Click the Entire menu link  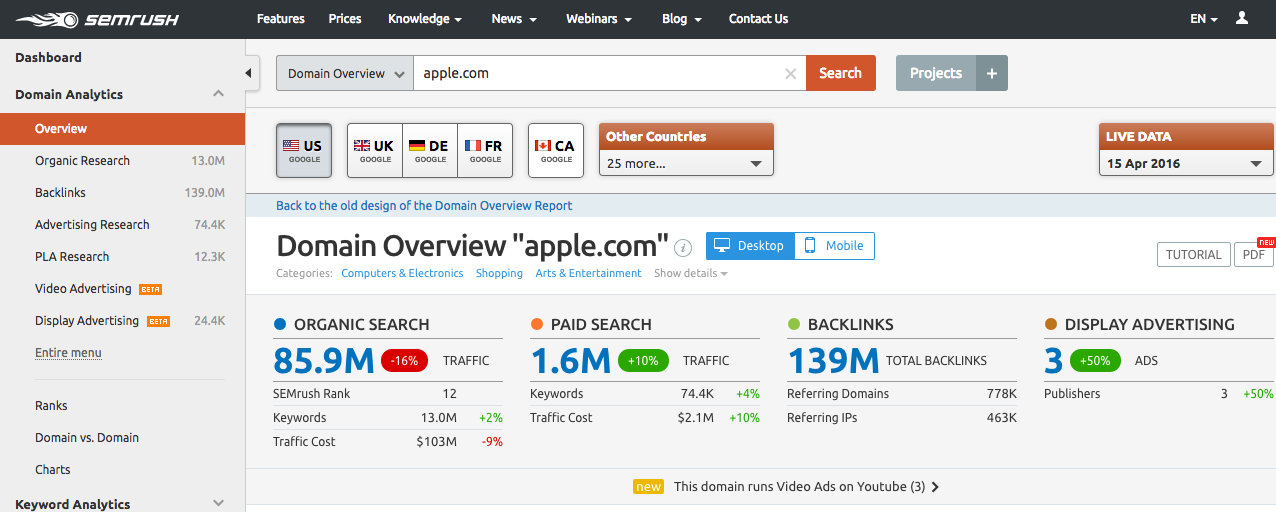click(x=68, y=353)
